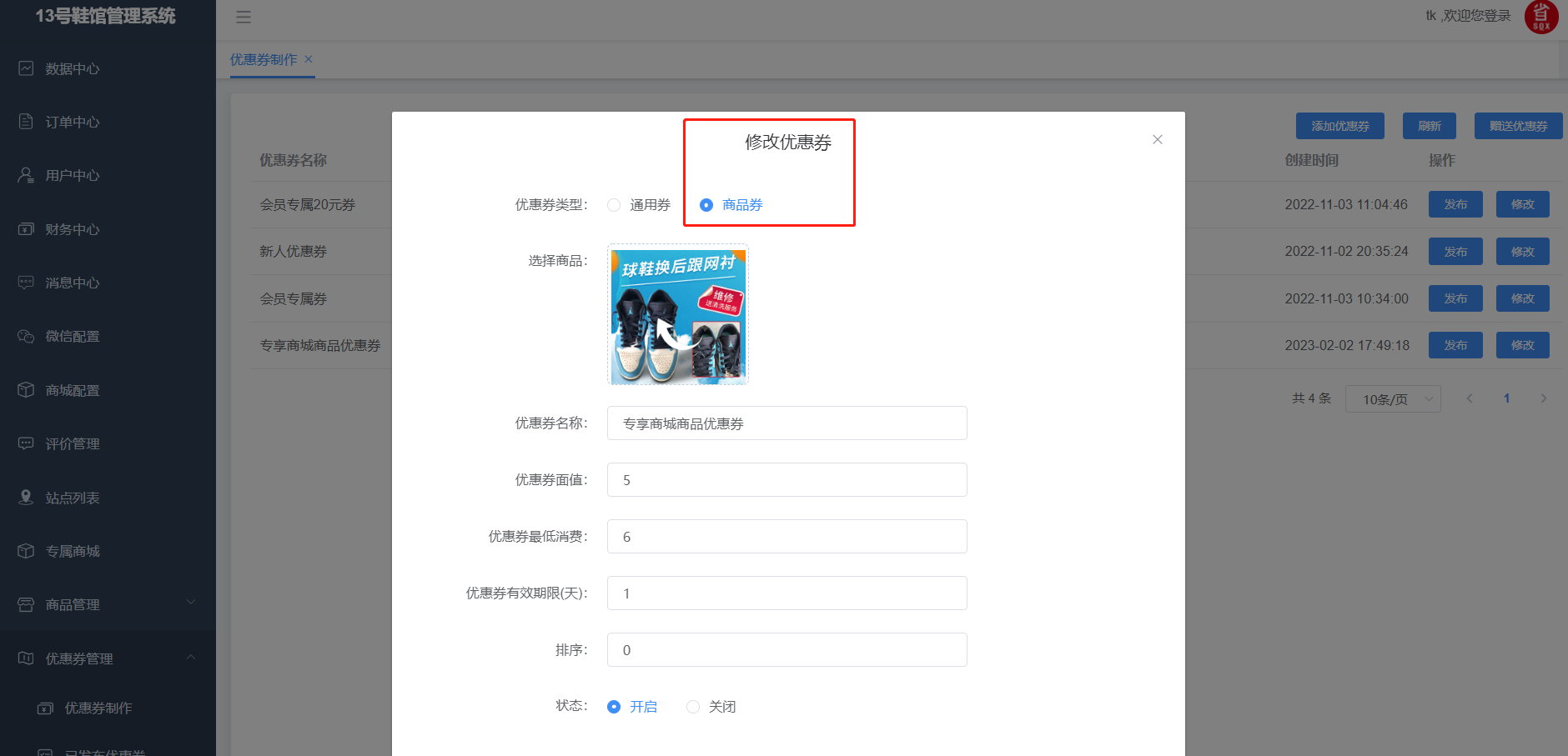
Task: Open the 10条/页 page size dropdown
Action: 1392,399
